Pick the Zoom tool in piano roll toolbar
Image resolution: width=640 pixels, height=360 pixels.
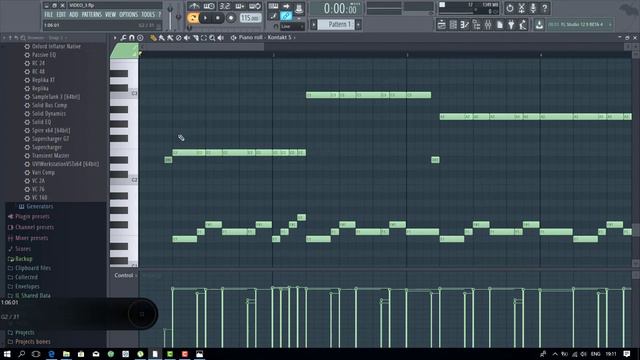[212, 38]
